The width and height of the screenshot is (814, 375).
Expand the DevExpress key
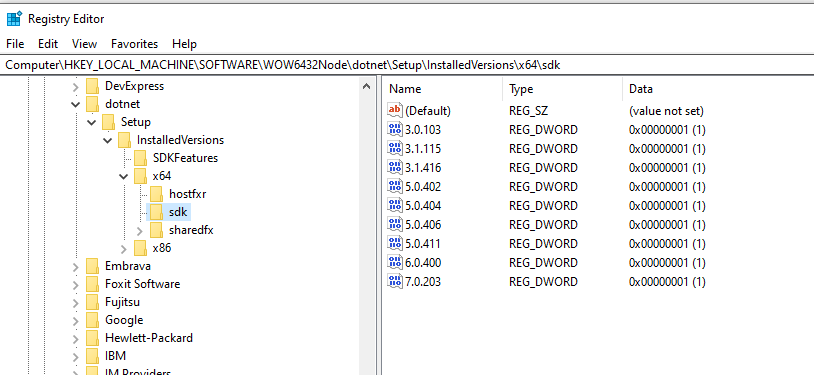pos(76,86)
